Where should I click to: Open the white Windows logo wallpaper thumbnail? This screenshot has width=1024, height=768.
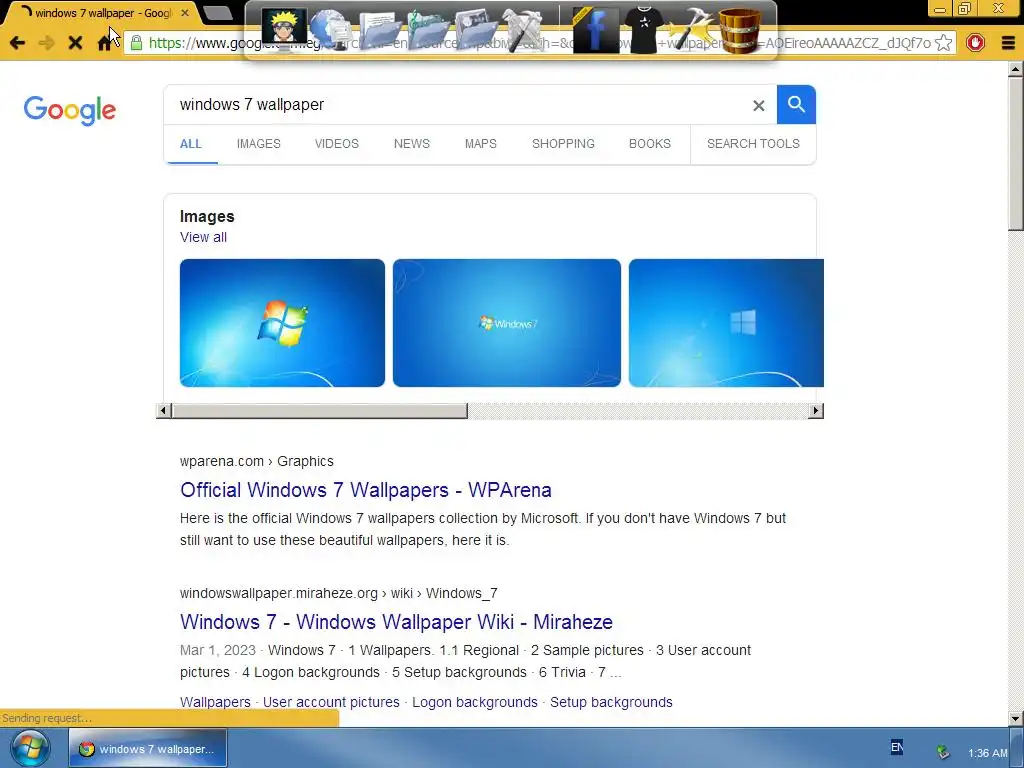pos(726,323)
